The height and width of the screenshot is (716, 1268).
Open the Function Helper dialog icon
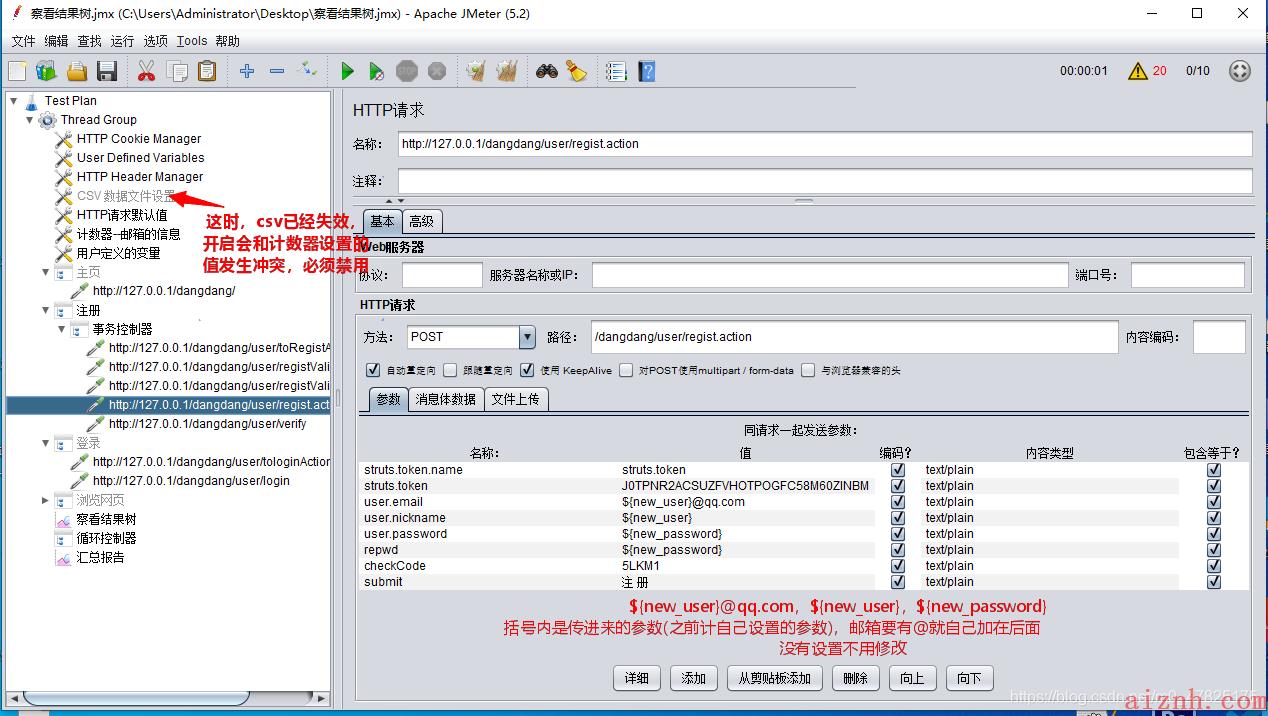[x=616, y=71]
